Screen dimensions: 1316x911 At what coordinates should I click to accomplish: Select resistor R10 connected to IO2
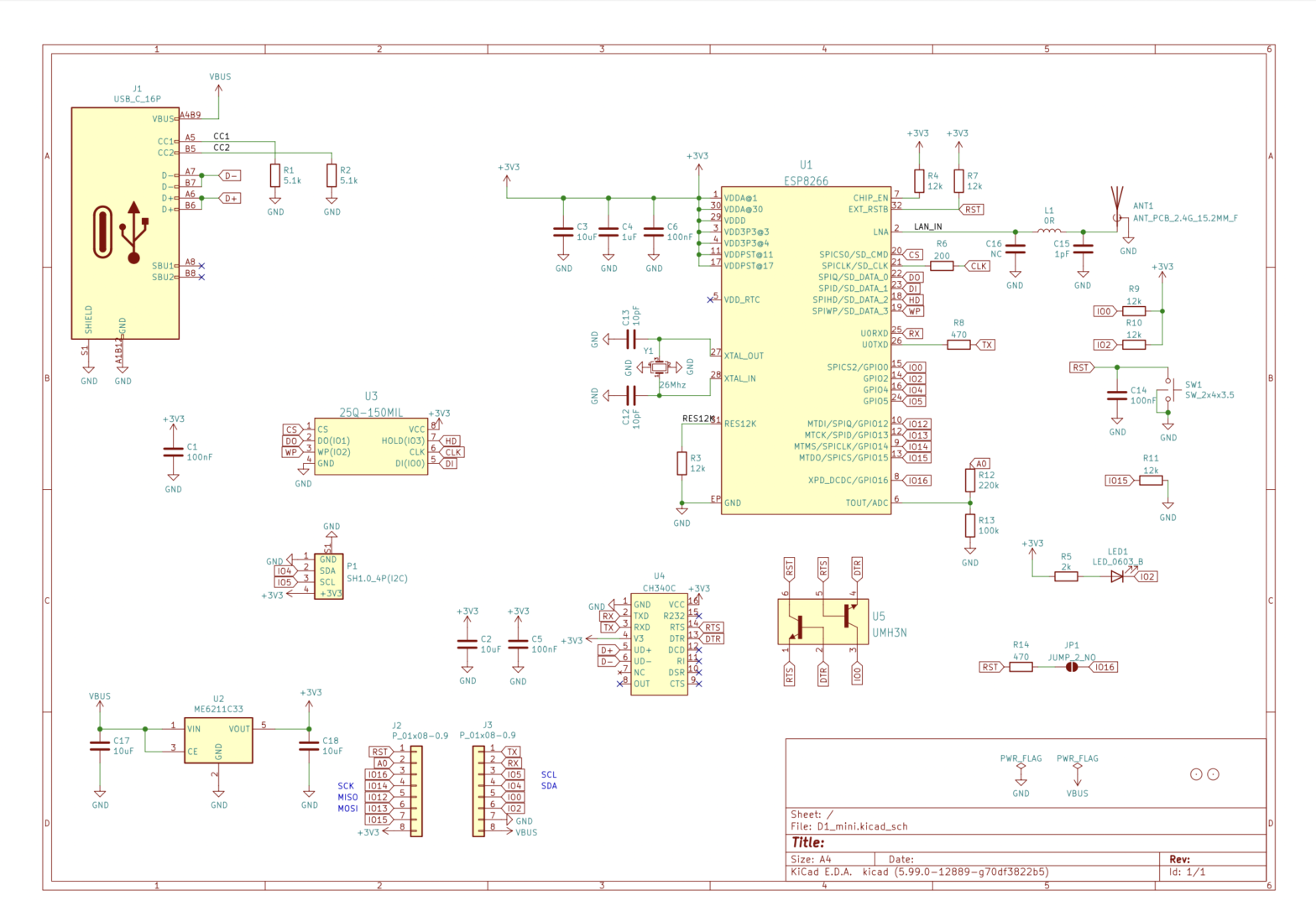[1134, 345]
